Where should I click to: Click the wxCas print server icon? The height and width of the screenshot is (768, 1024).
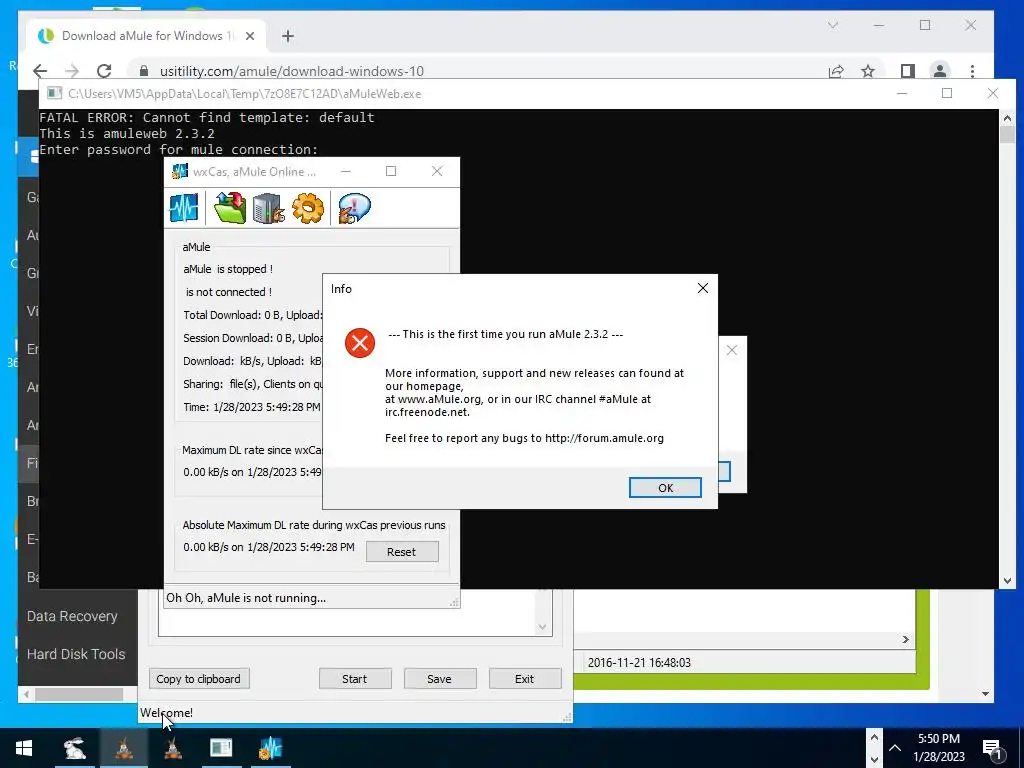(268, 208)
